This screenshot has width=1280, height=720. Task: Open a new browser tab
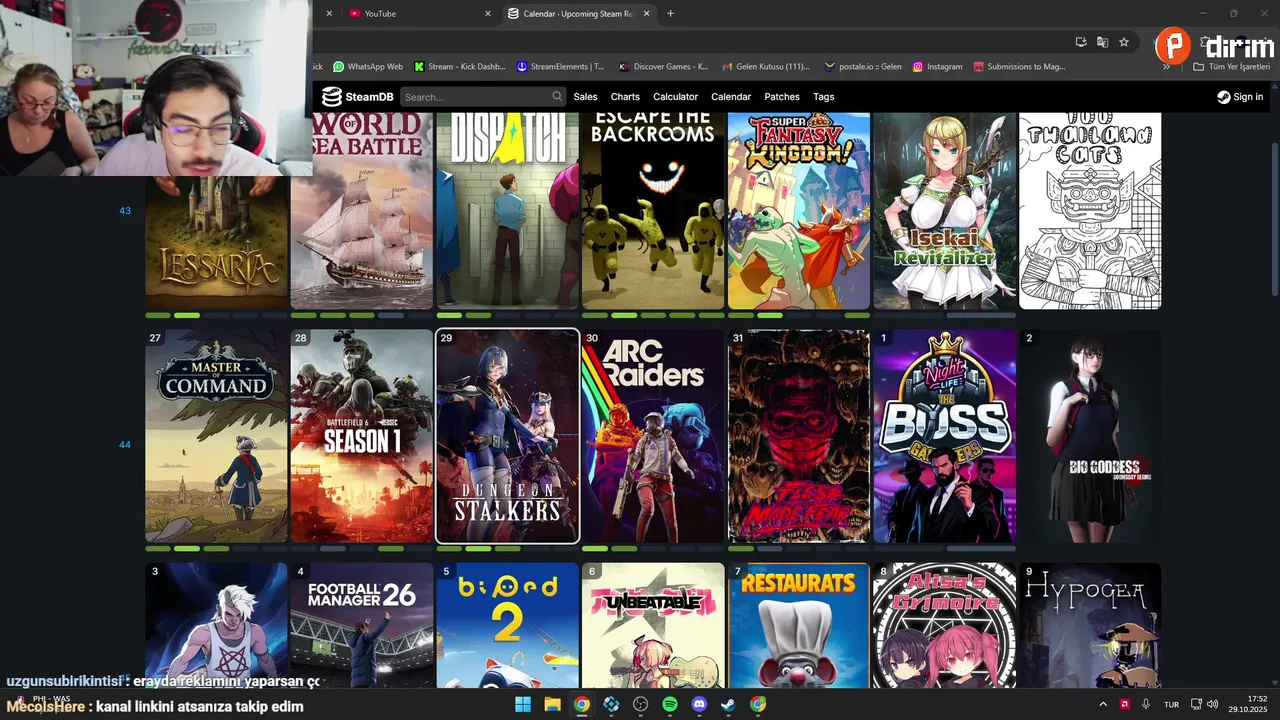[x=670, y=14]
